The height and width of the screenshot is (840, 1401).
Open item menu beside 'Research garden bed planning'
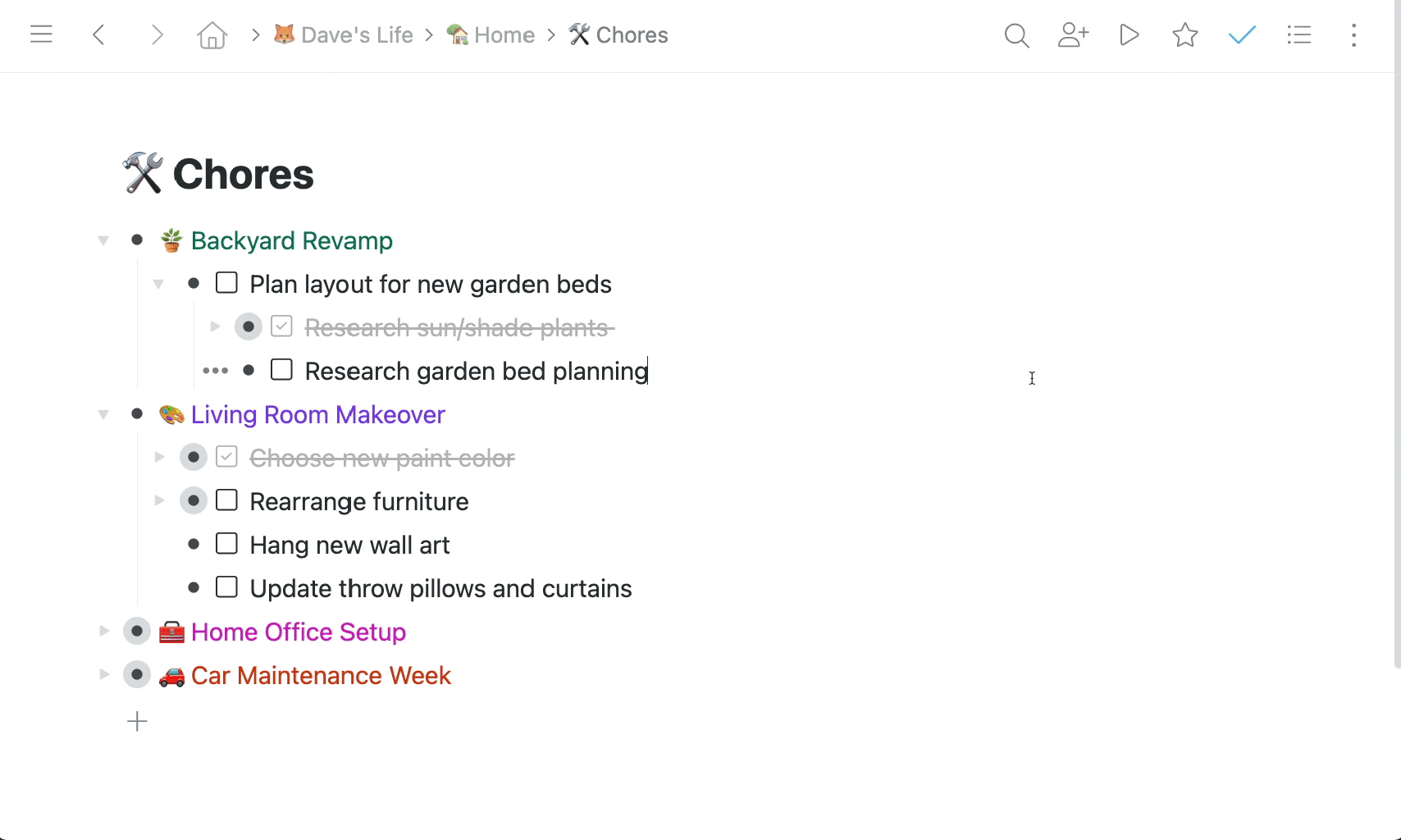[x=215, y=371]
